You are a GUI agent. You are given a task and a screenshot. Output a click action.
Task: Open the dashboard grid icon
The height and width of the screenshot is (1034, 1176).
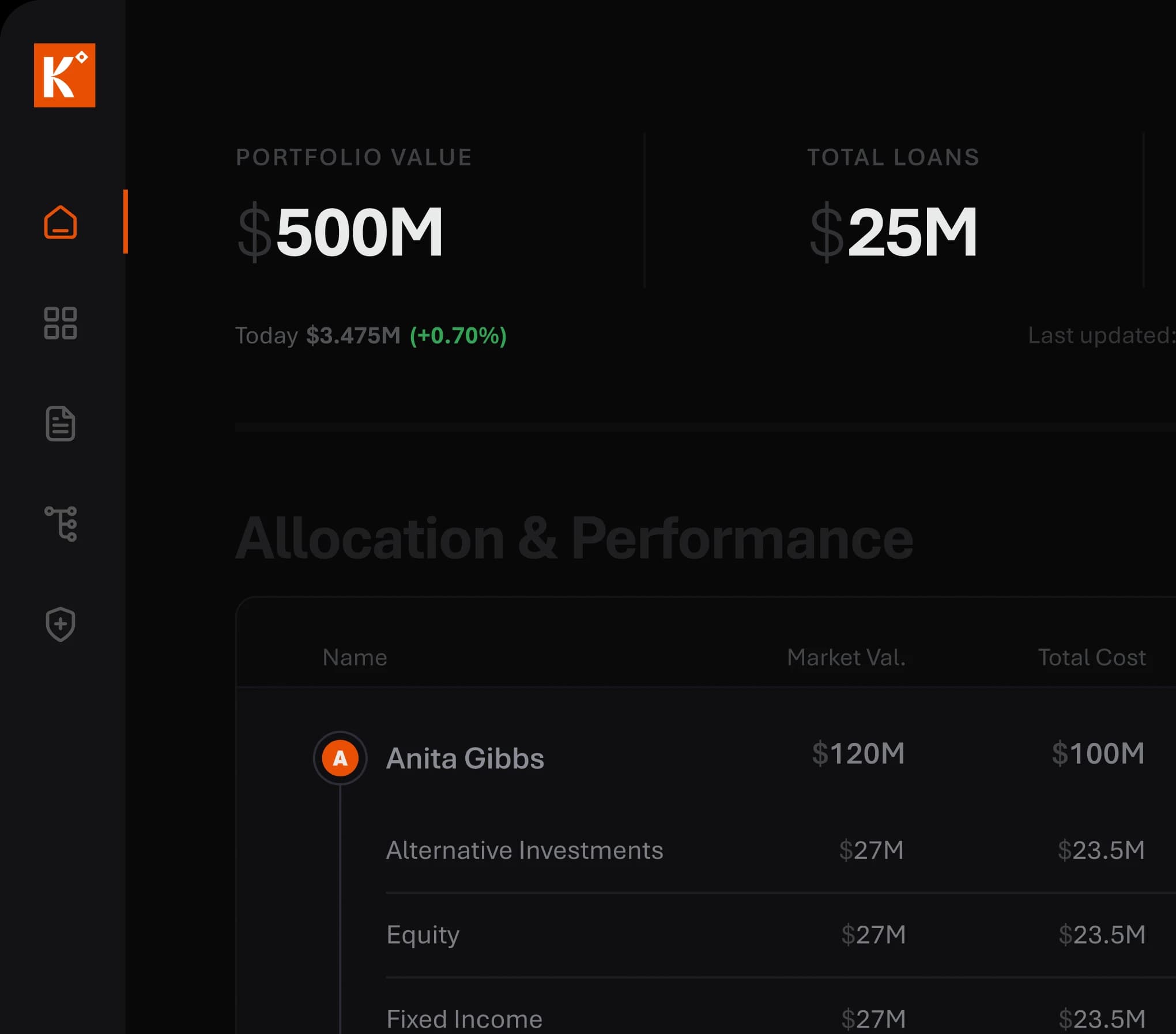[x=61, y=323]
